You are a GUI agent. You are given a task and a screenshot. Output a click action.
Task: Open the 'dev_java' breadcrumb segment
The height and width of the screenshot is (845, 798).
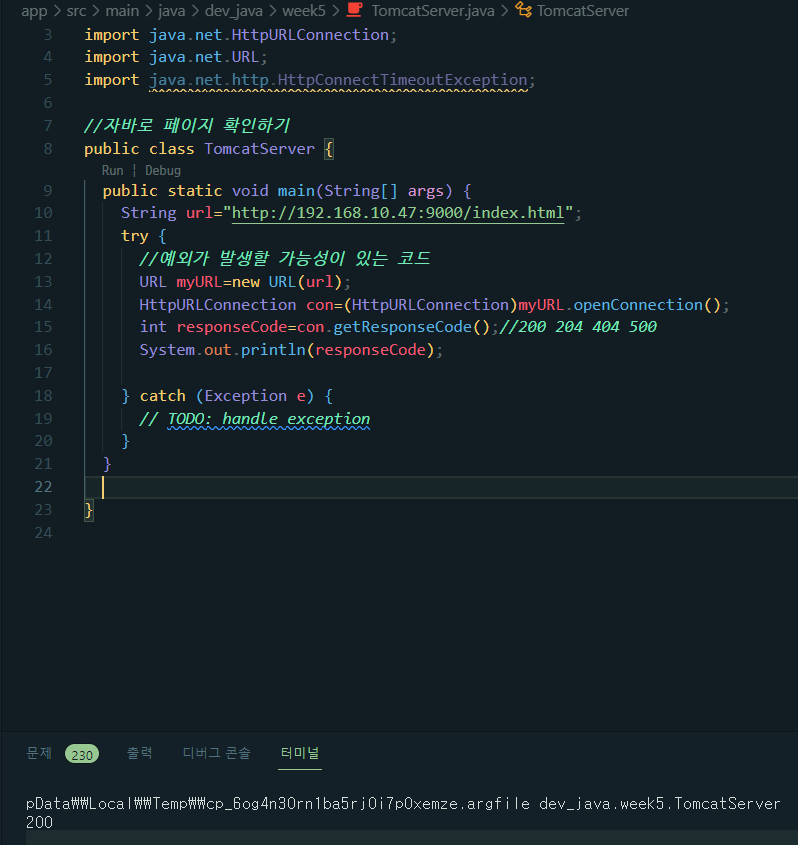tap(234, 11)
